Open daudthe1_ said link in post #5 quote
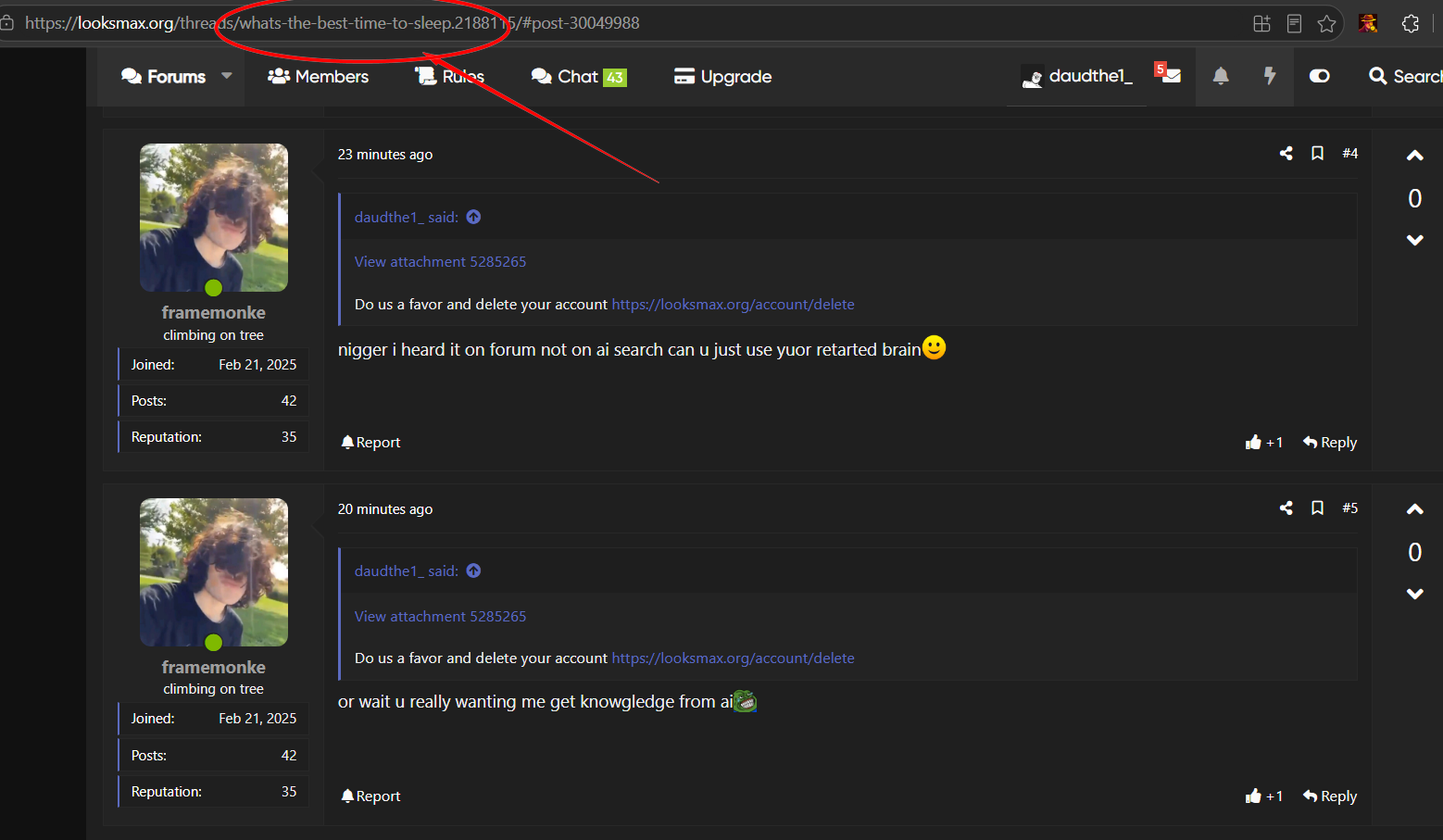The image size is (1443, 840). pyautogui.click(x=407, y=570)
